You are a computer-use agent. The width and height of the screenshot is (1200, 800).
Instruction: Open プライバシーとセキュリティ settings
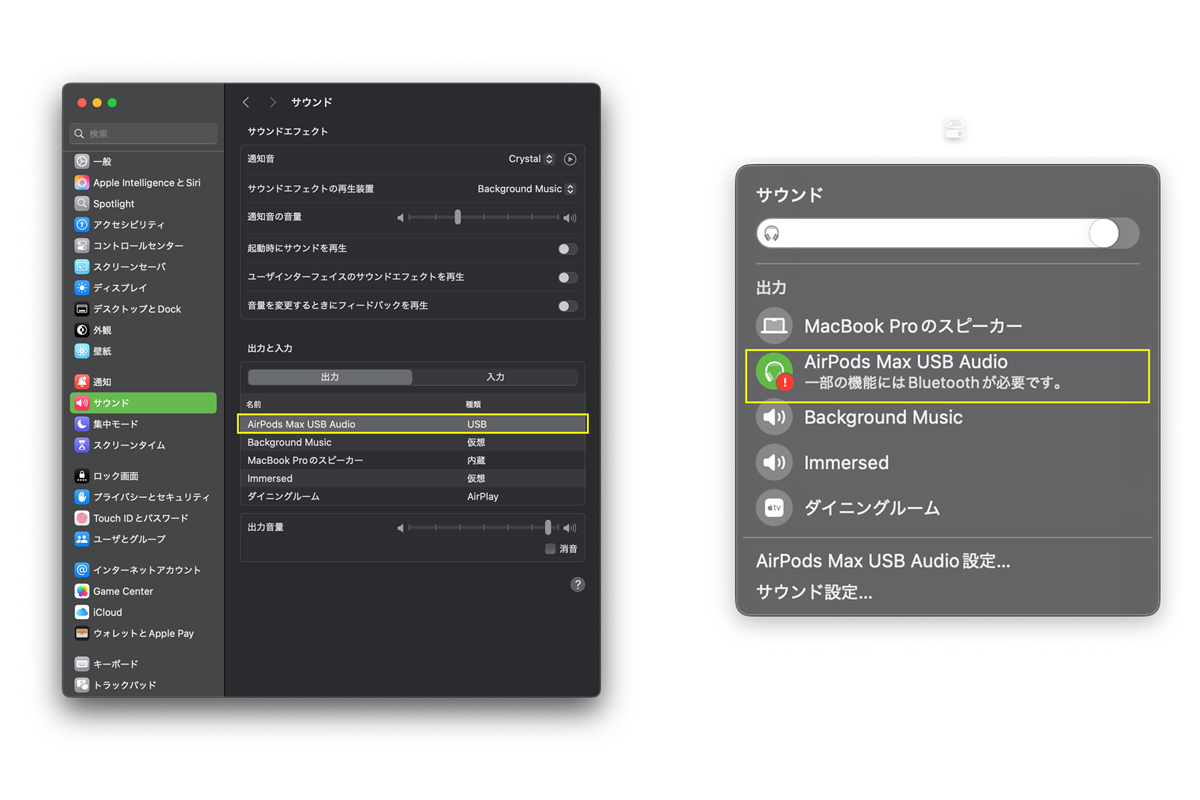point(143,497)
